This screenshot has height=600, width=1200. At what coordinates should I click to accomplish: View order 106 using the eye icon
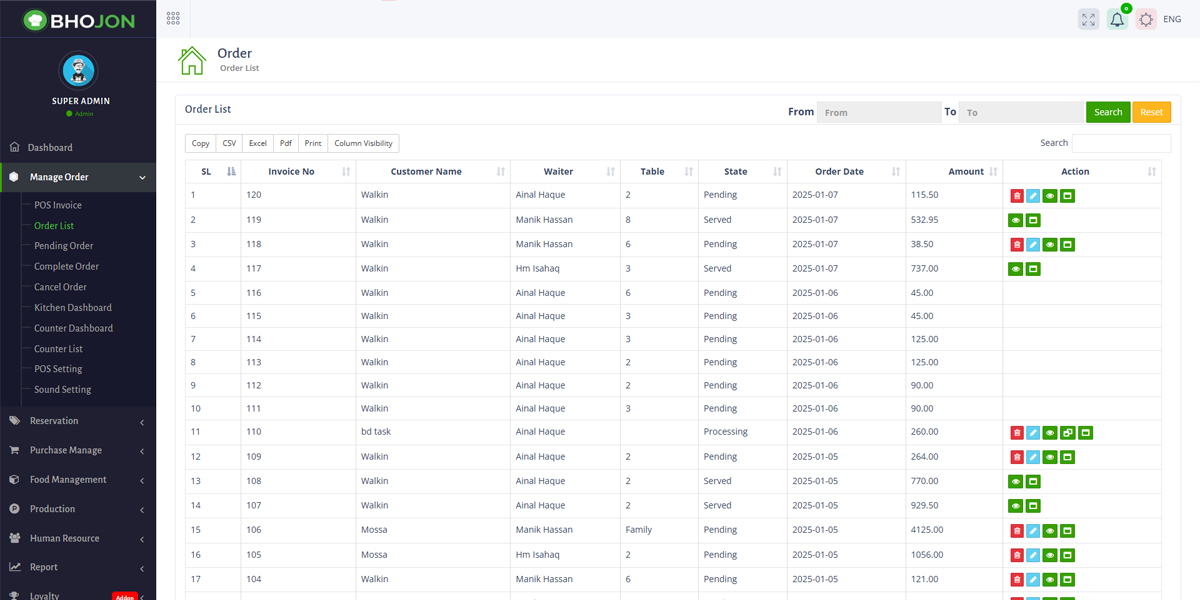[1050, 530]
